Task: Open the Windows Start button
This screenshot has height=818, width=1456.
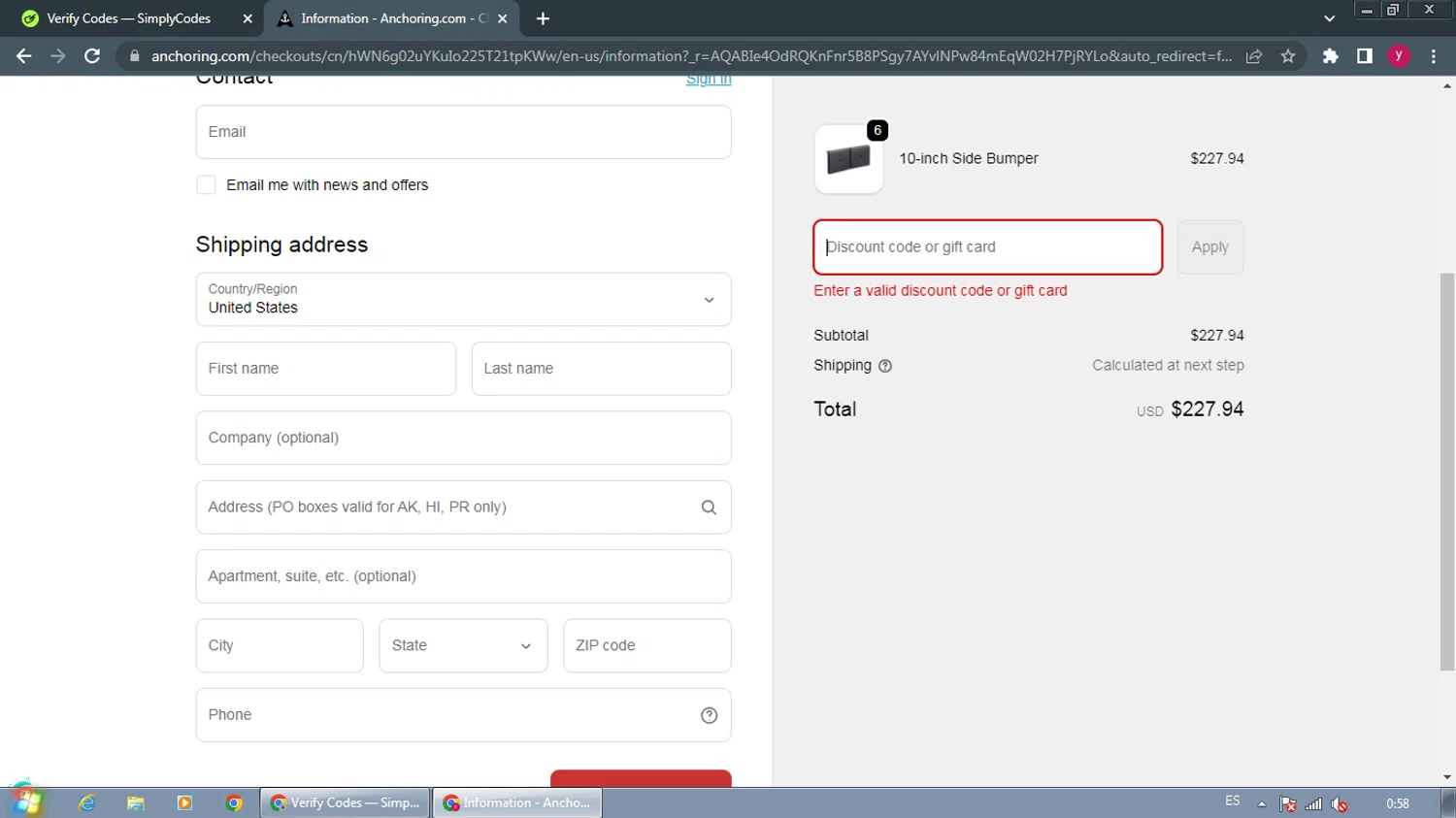Action: tap(26, 802)
